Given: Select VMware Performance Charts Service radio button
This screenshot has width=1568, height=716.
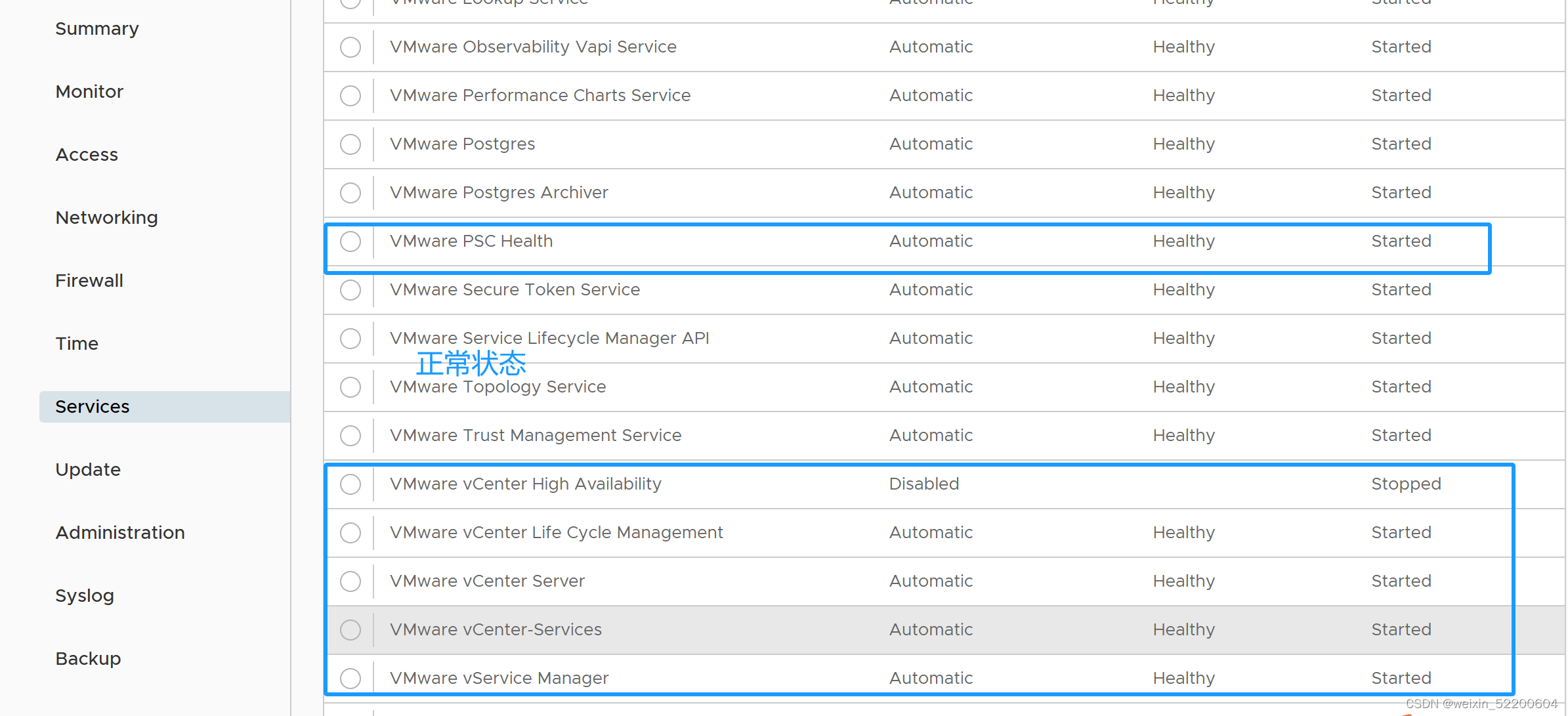Looking at the screenshot, I should (350, 96).
